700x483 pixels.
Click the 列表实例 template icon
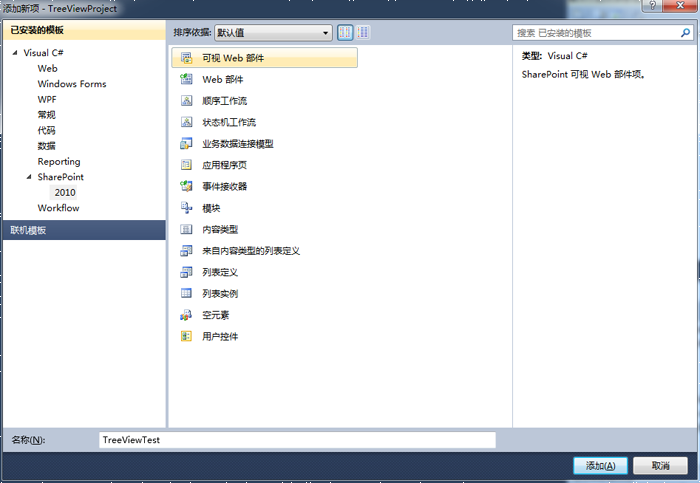point(186,293)
